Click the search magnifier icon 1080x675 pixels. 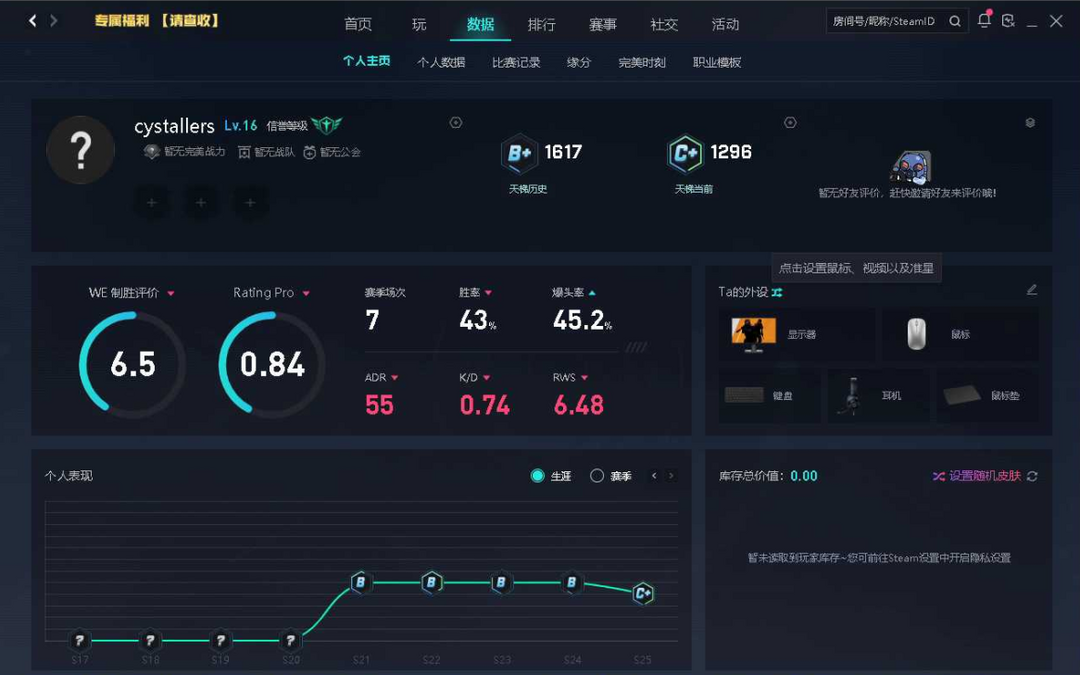955,21
